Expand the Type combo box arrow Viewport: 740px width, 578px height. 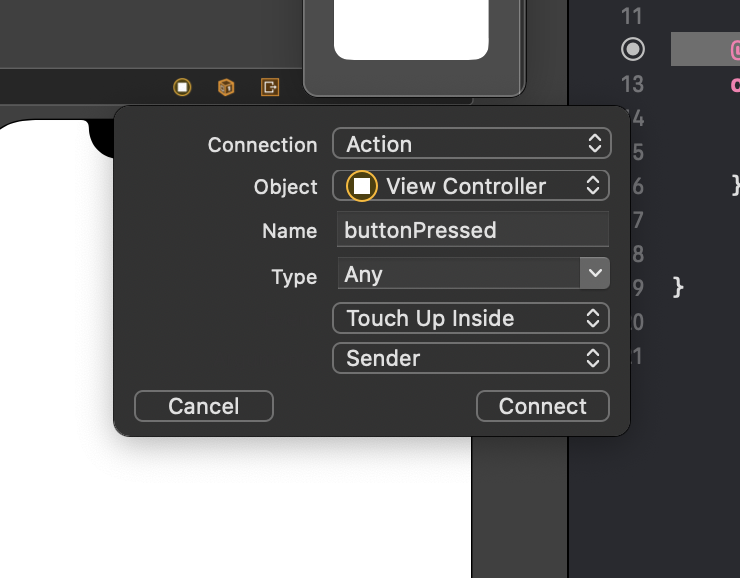pyautogui.click(x=595, y=273)
